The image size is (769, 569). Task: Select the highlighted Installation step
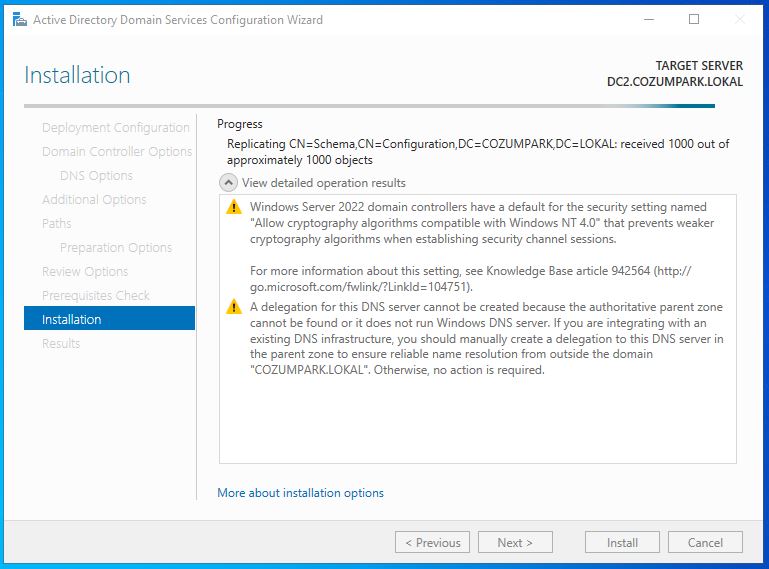[72, 320]
